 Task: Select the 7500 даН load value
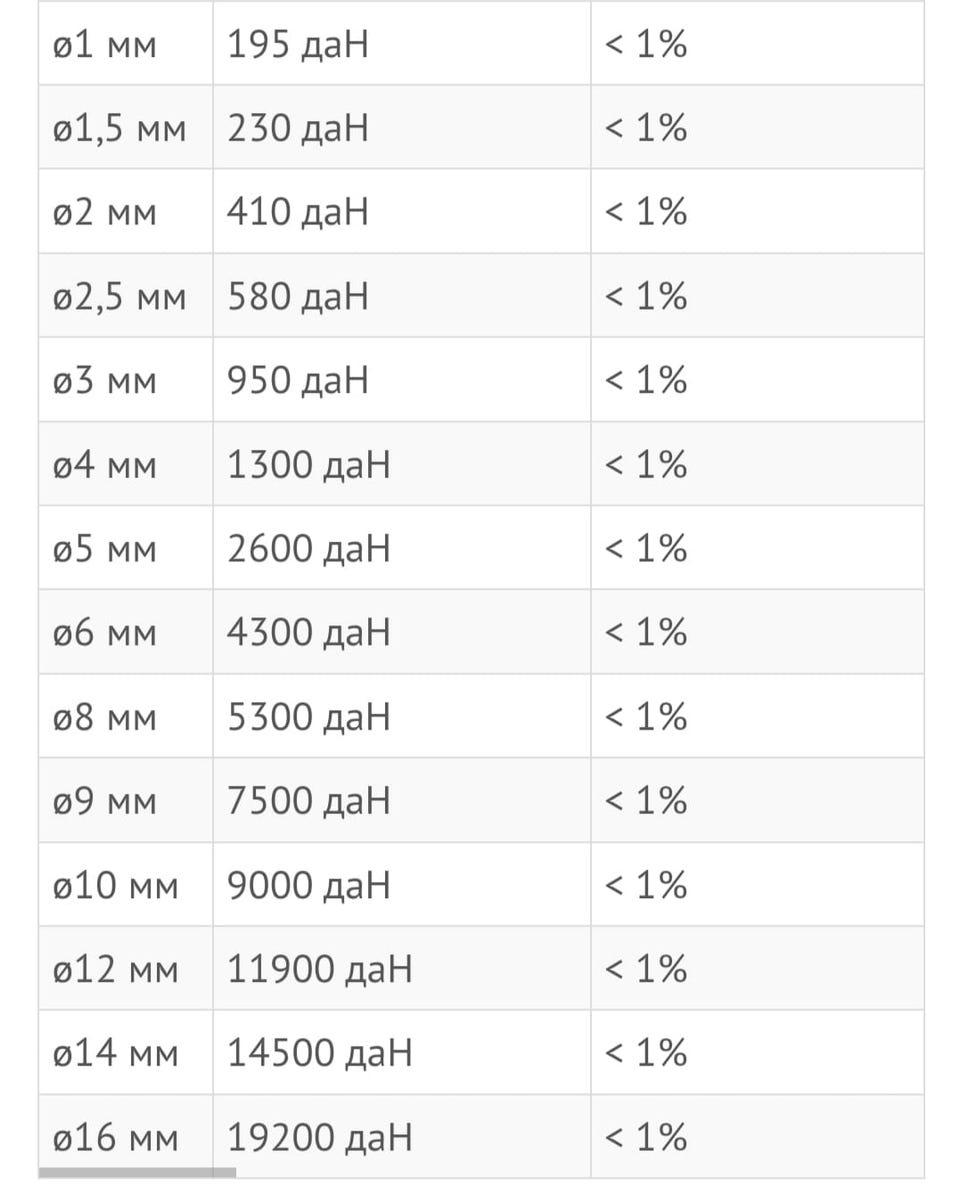pyautogui.click(x=308, y=801)
